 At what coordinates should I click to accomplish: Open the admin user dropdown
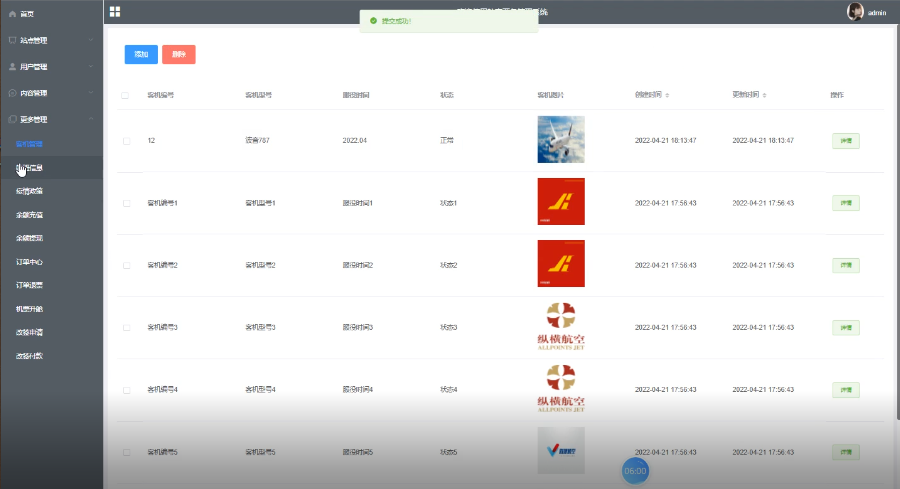click(x=876, y=13)
